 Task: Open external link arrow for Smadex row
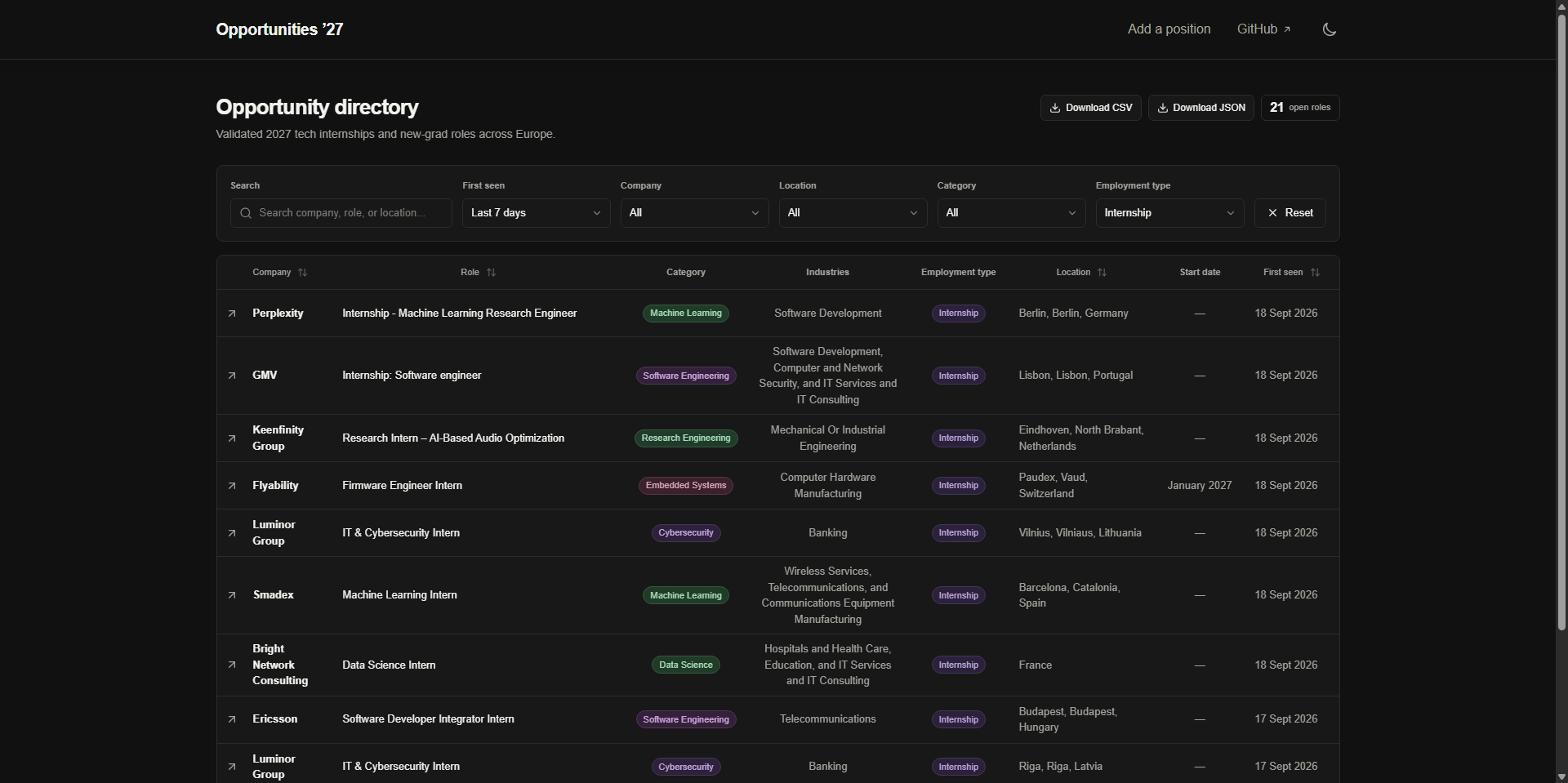(x=232, y=595)
